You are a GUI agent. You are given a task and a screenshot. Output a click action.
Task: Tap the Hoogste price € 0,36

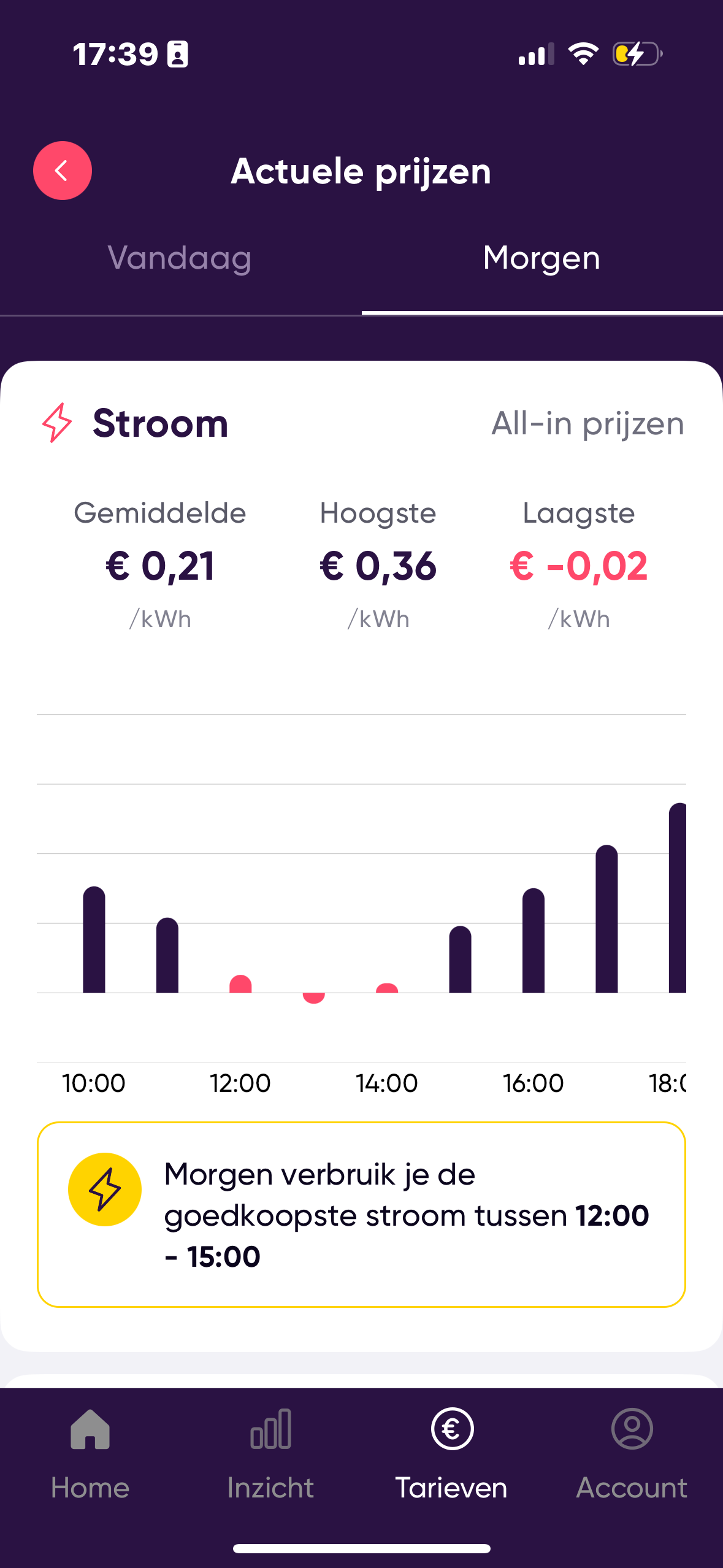[378, 566]
